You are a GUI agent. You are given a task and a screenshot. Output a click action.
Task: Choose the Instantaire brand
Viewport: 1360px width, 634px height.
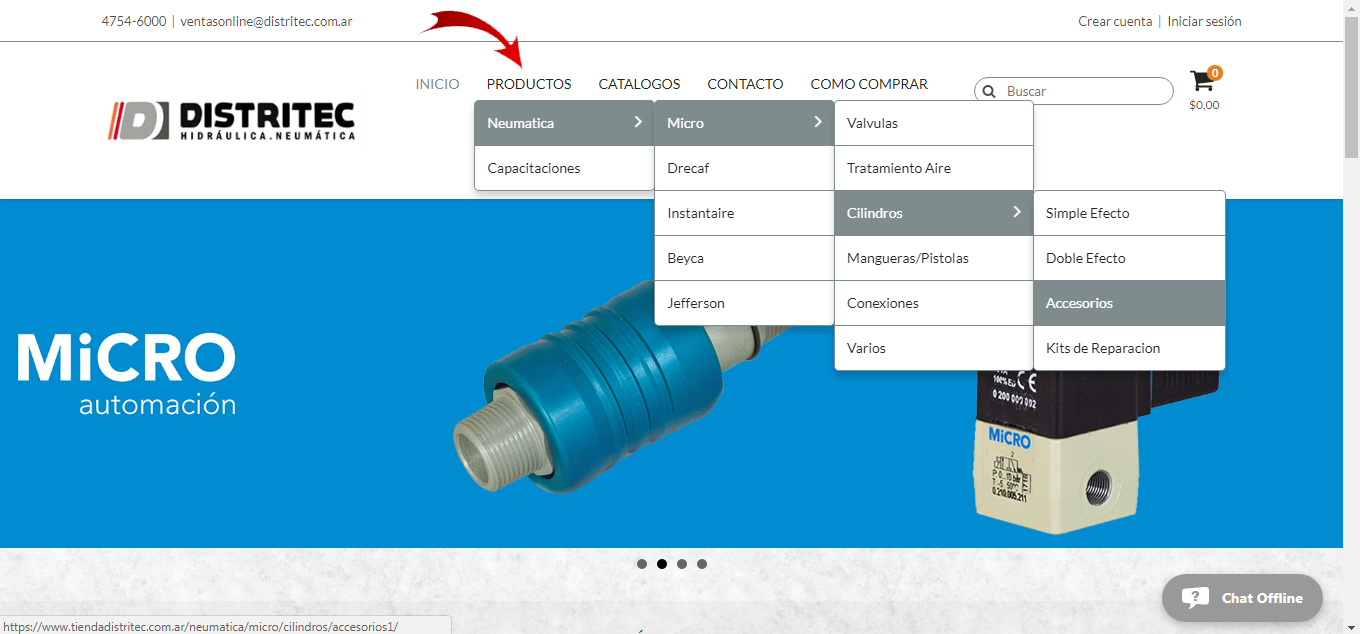744,213
